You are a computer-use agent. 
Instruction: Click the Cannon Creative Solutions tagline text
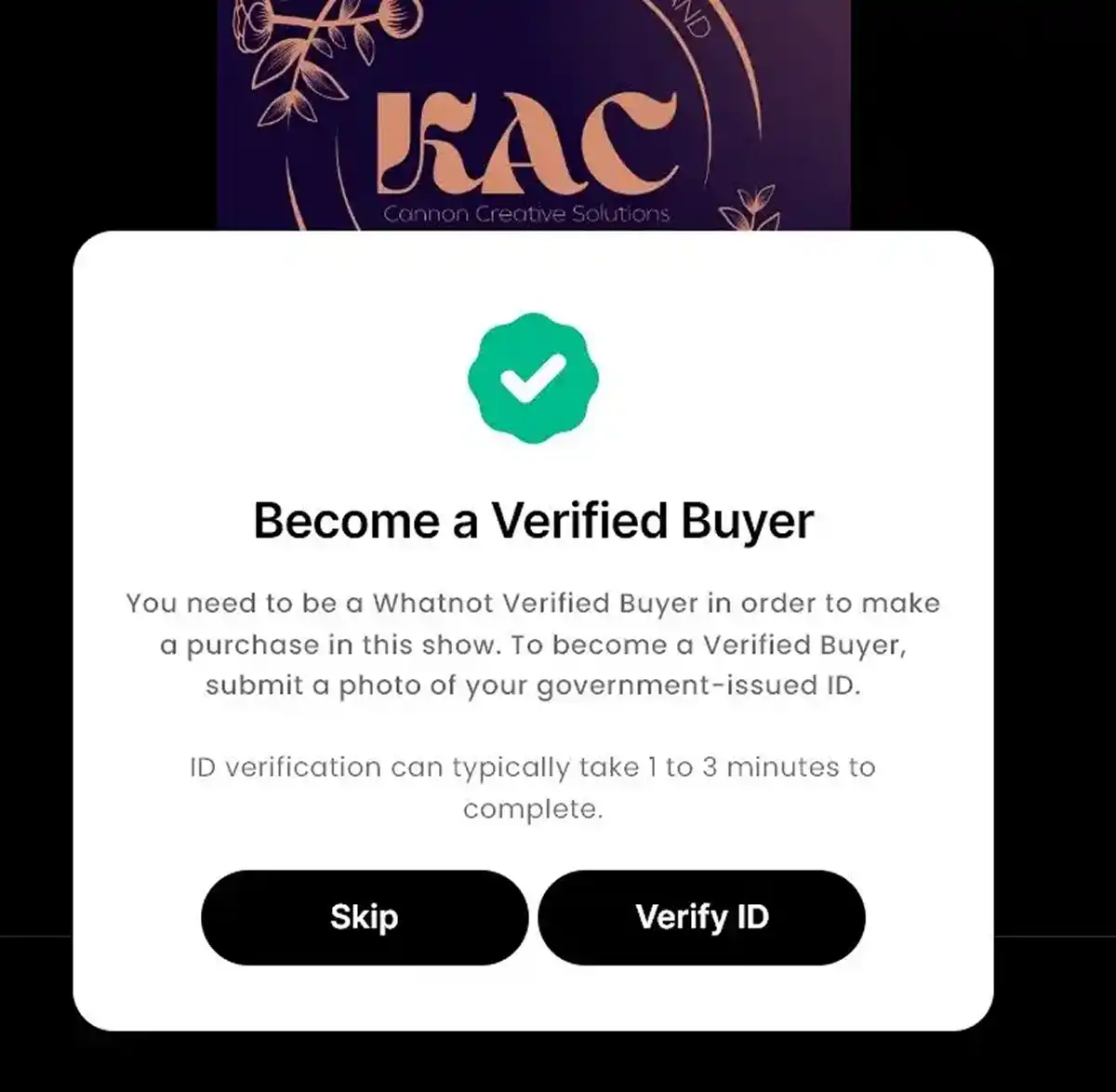pyautogui.click(x=528, y=212)
